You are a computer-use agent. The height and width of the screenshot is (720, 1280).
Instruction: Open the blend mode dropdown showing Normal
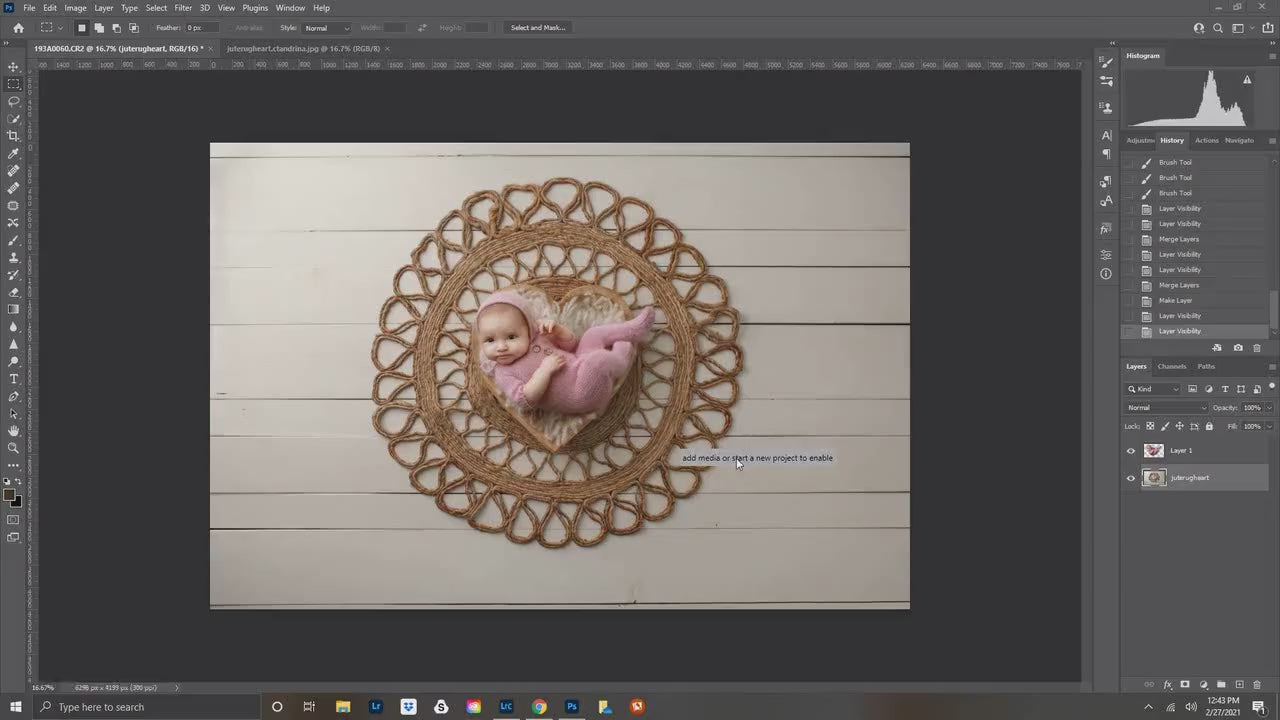[1165, 407]
